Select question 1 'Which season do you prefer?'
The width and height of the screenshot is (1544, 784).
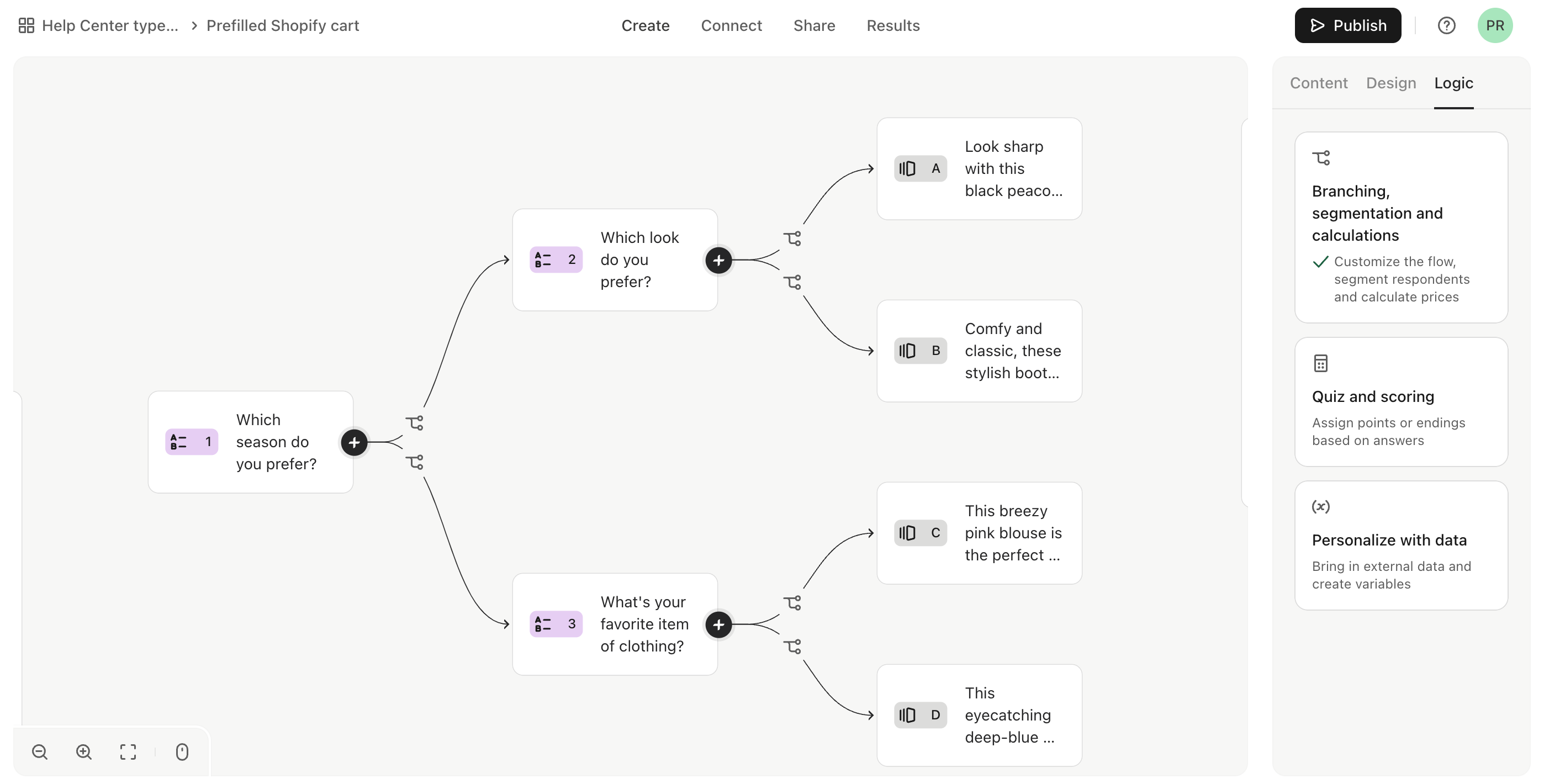pos(251,442)
